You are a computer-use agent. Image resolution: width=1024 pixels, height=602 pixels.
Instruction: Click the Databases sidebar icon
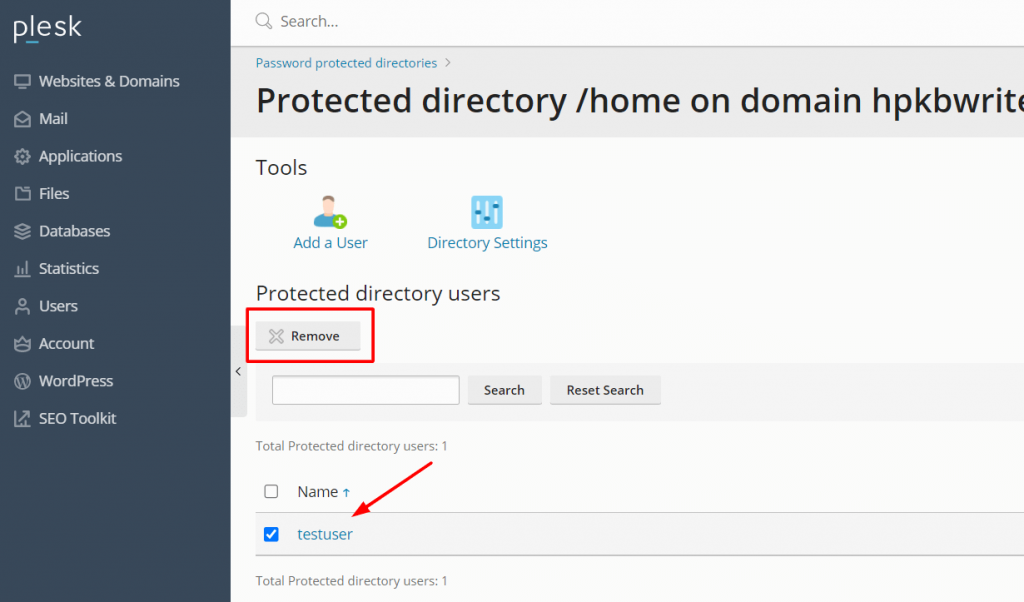click(x=22, y=231)
